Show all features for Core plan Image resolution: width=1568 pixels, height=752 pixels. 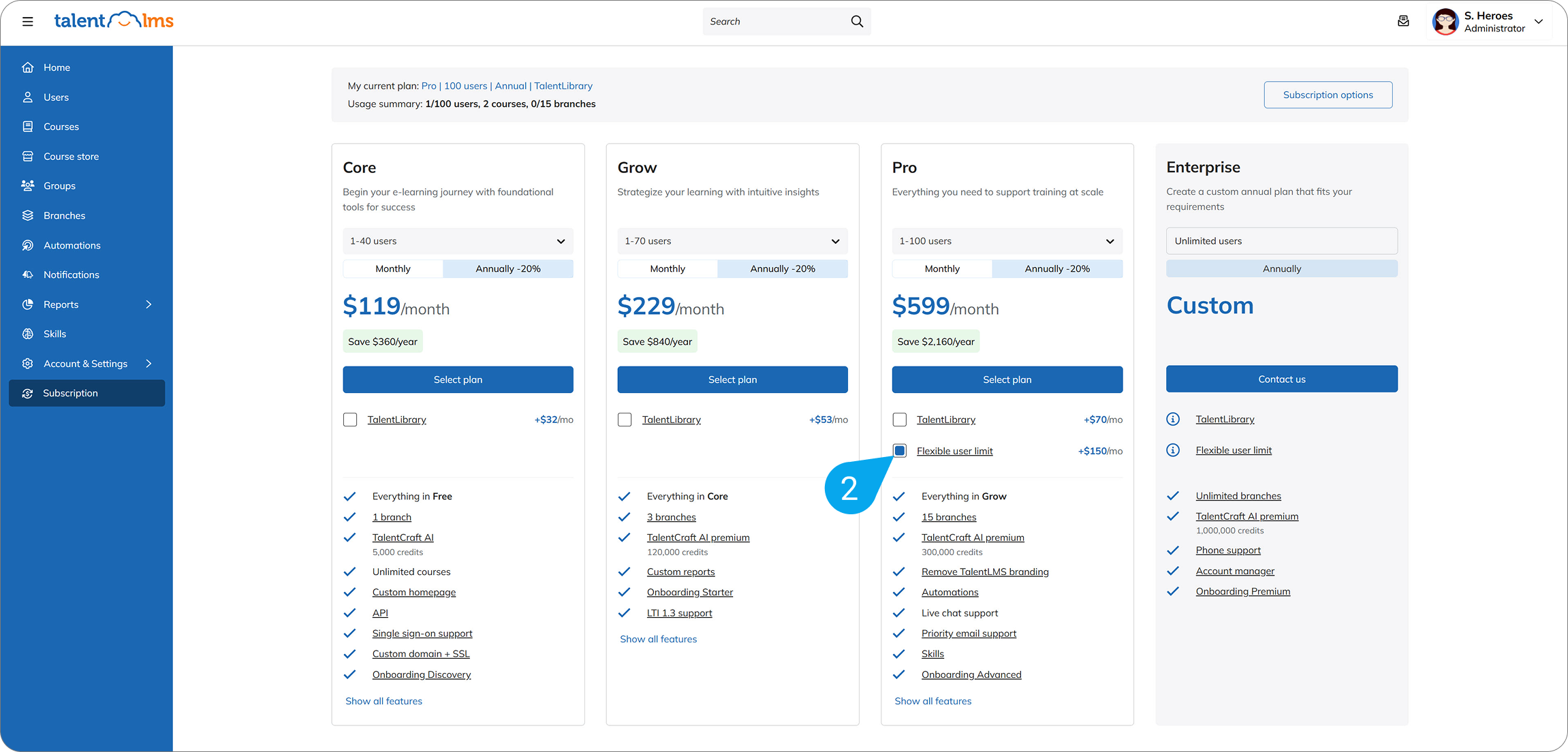tap(383, 701)
